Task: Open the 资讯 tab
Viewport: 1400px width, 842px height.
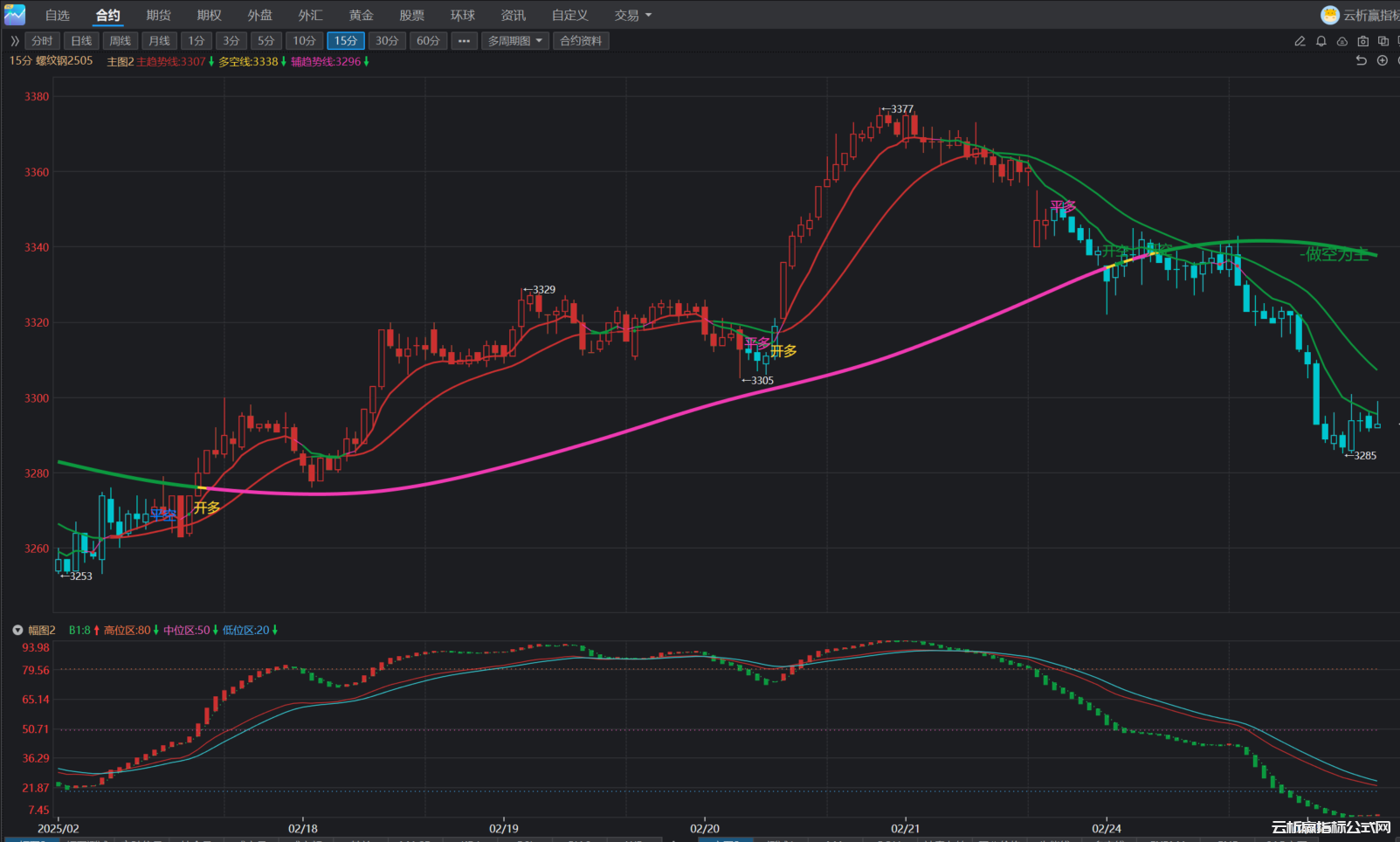Action: pyautogui.click(x=514, y=15)
